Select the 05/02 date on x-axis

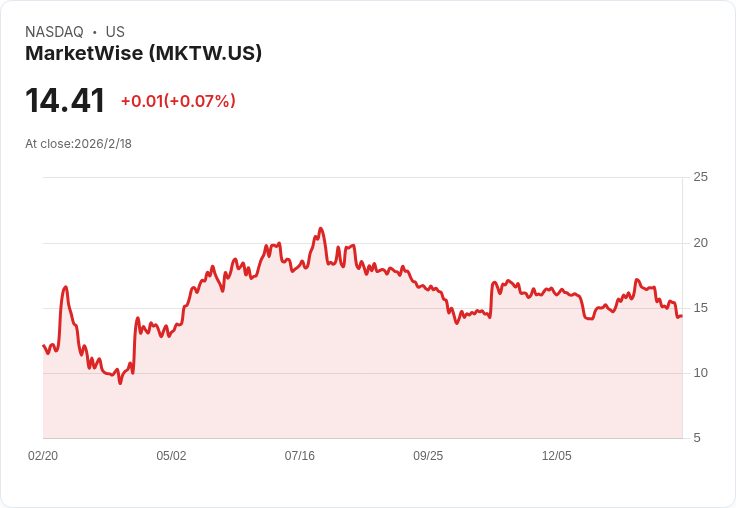tap(171, 456)
